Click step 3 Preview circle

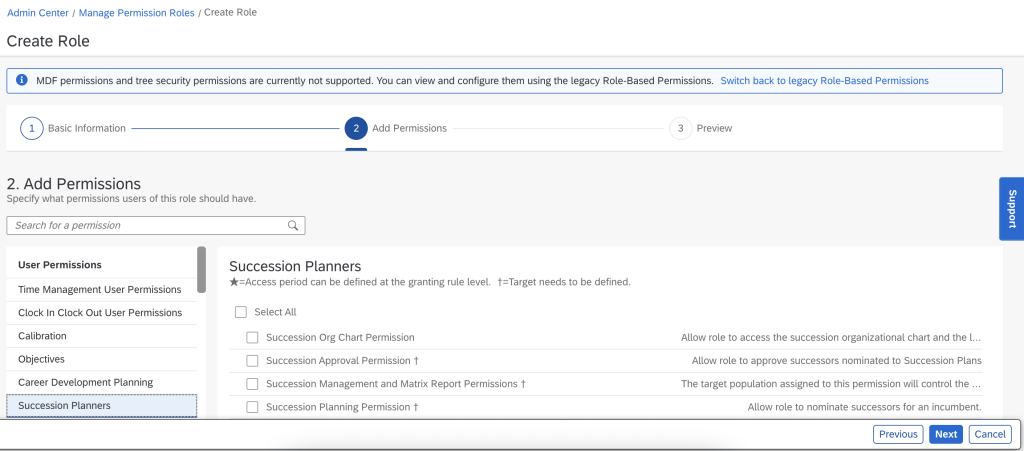(x=681, y=129)
